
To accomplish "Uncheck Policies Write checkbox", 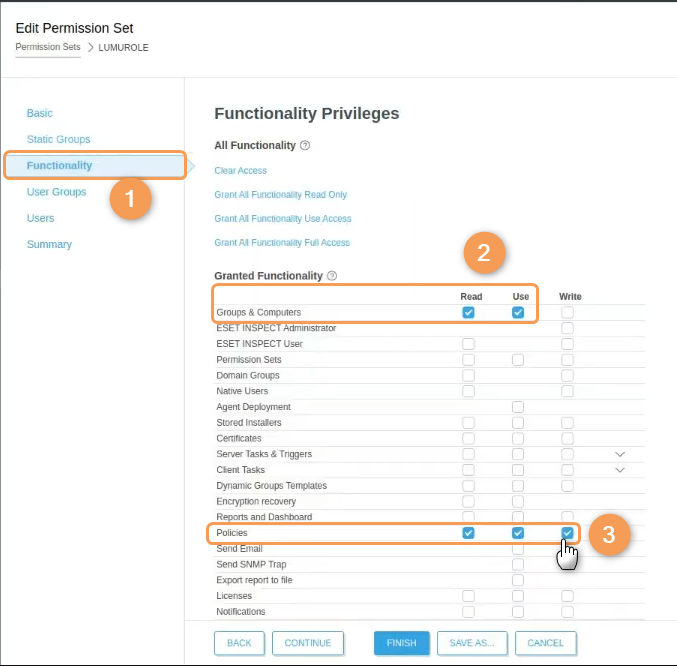I will [568, 533].
